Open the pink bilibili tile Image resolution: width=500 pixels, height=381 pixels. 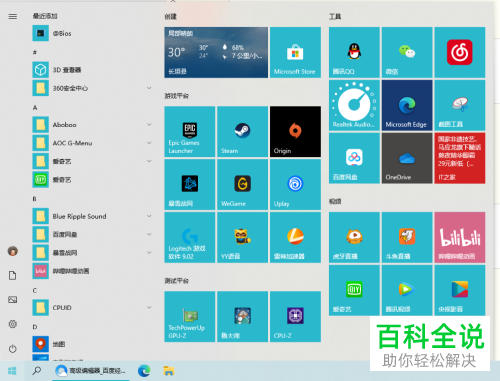tap(460, 237)
